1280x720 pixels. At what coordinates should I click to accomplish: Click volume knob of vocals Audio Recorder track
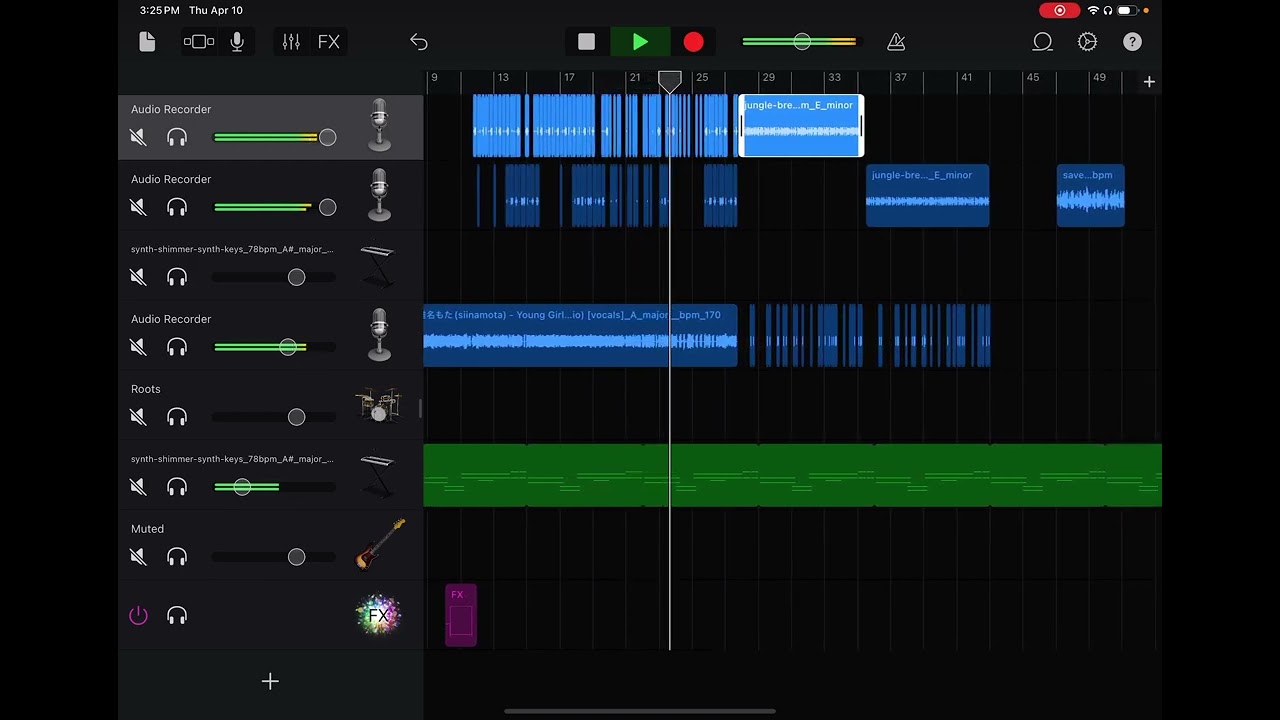tap(288, 347)
